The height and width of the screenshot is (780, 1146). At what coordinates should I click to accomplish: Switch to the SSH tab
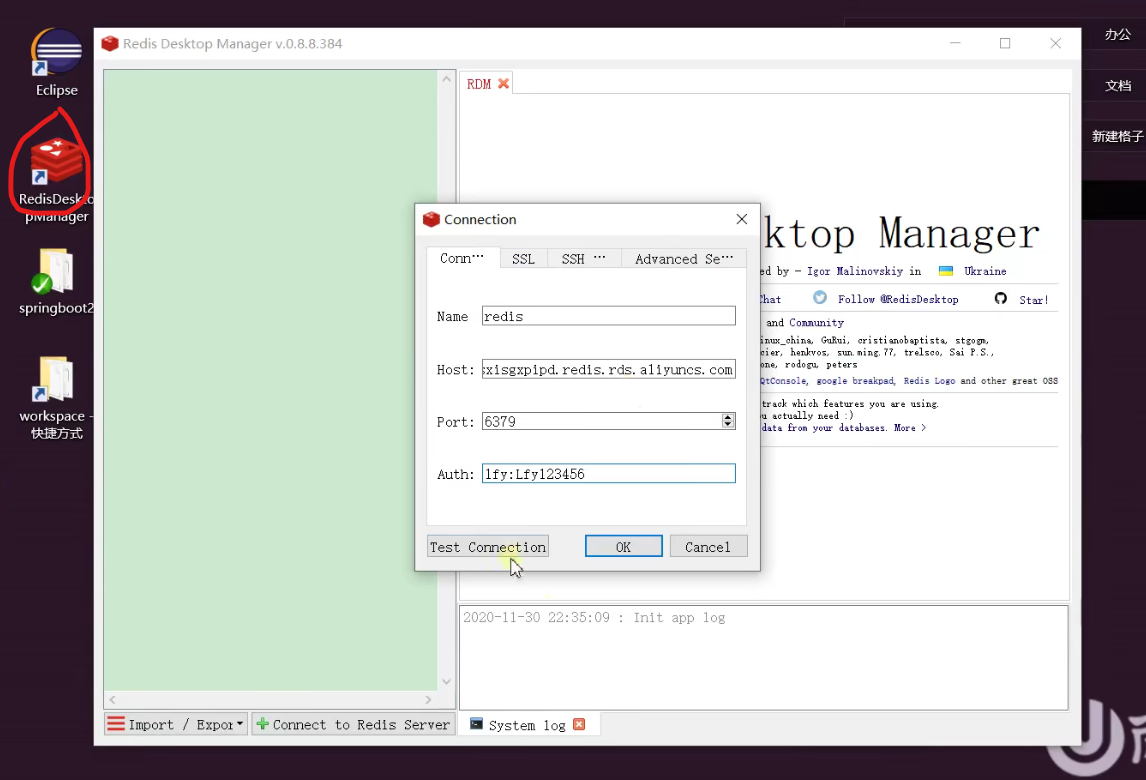click(x=584, y=259)
